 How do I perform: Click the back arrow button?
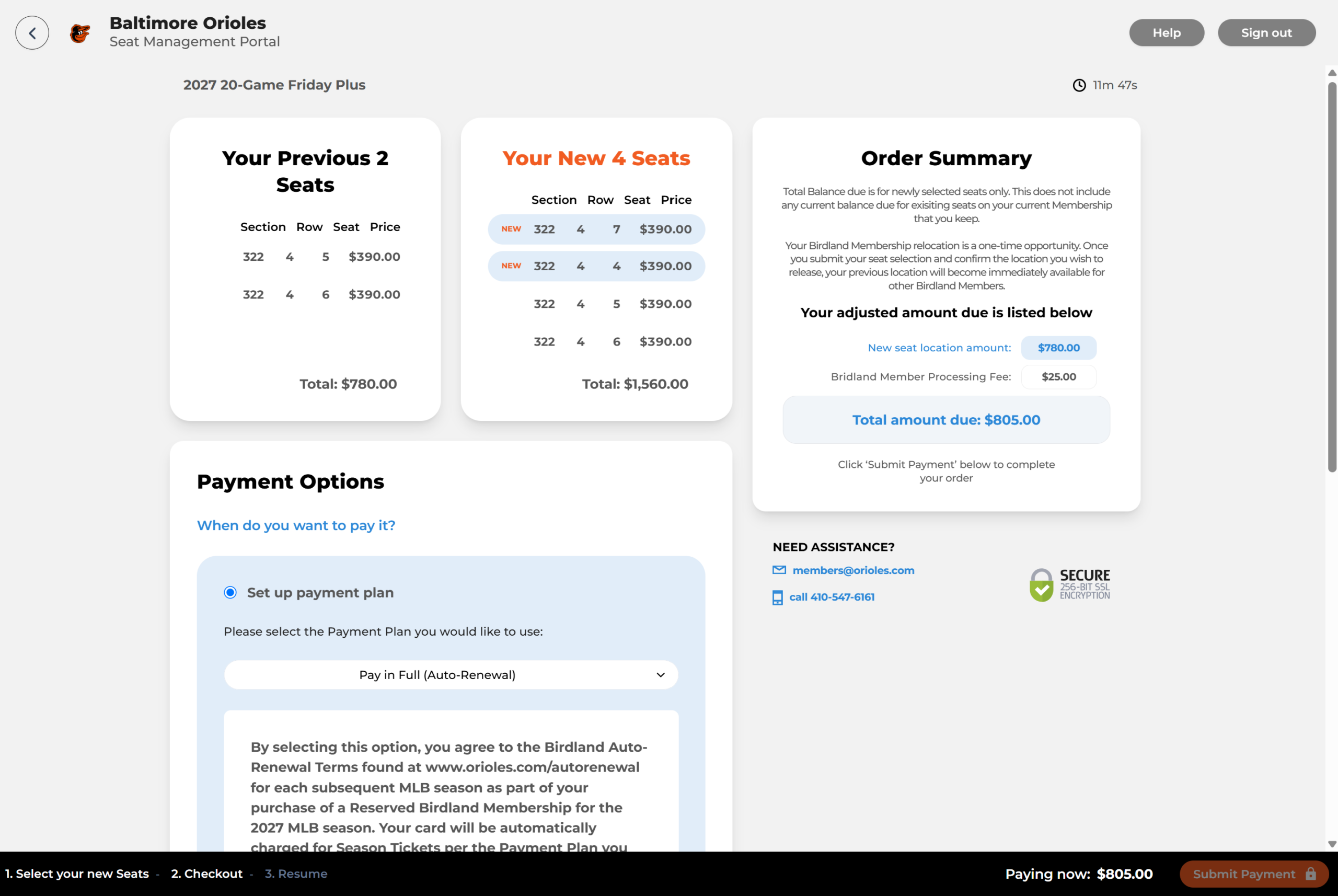coord(32,32)
